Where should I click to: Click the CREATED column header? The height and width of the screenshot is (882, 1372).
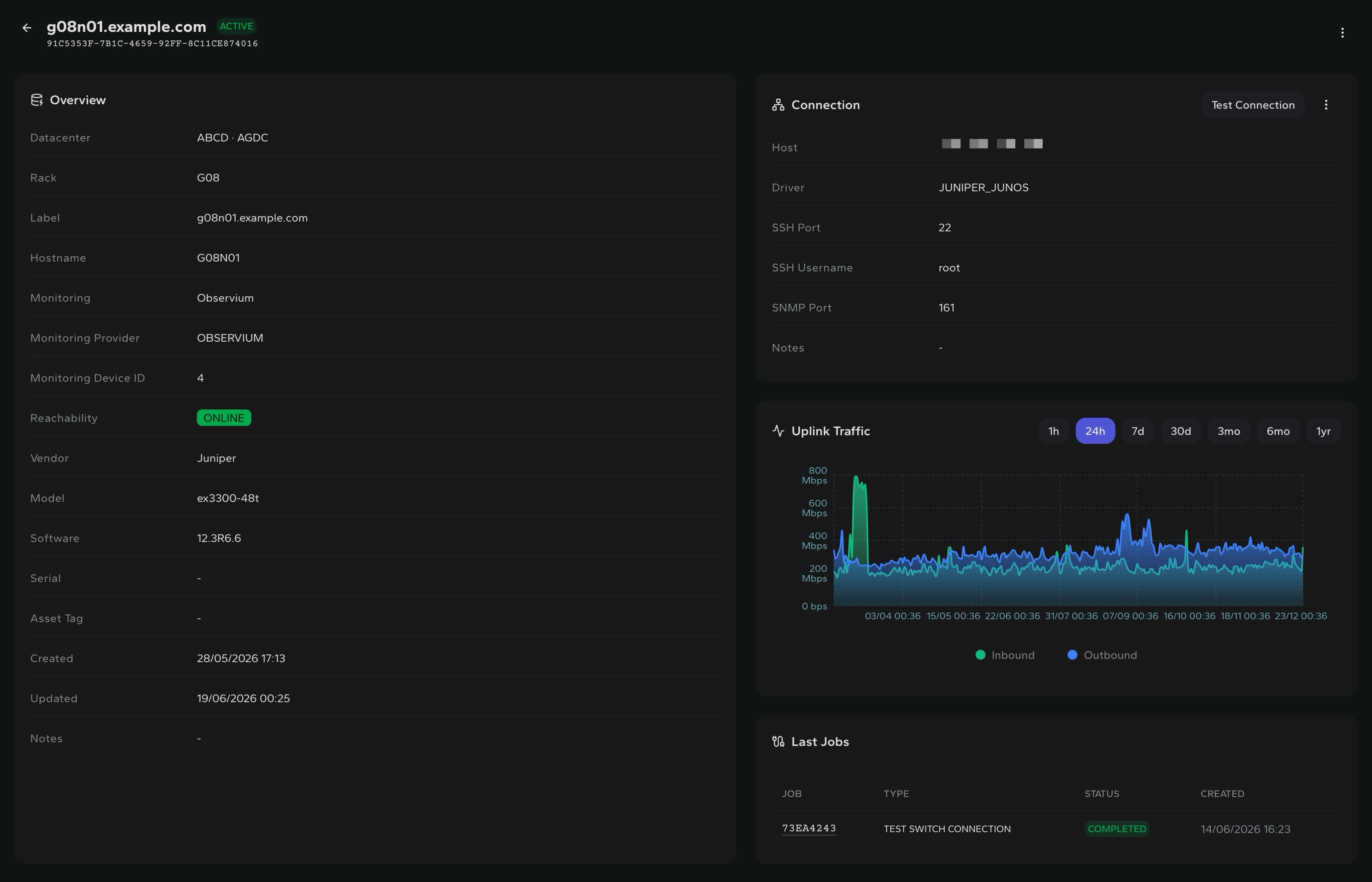pyautogui.click(x=1222, y=794)
